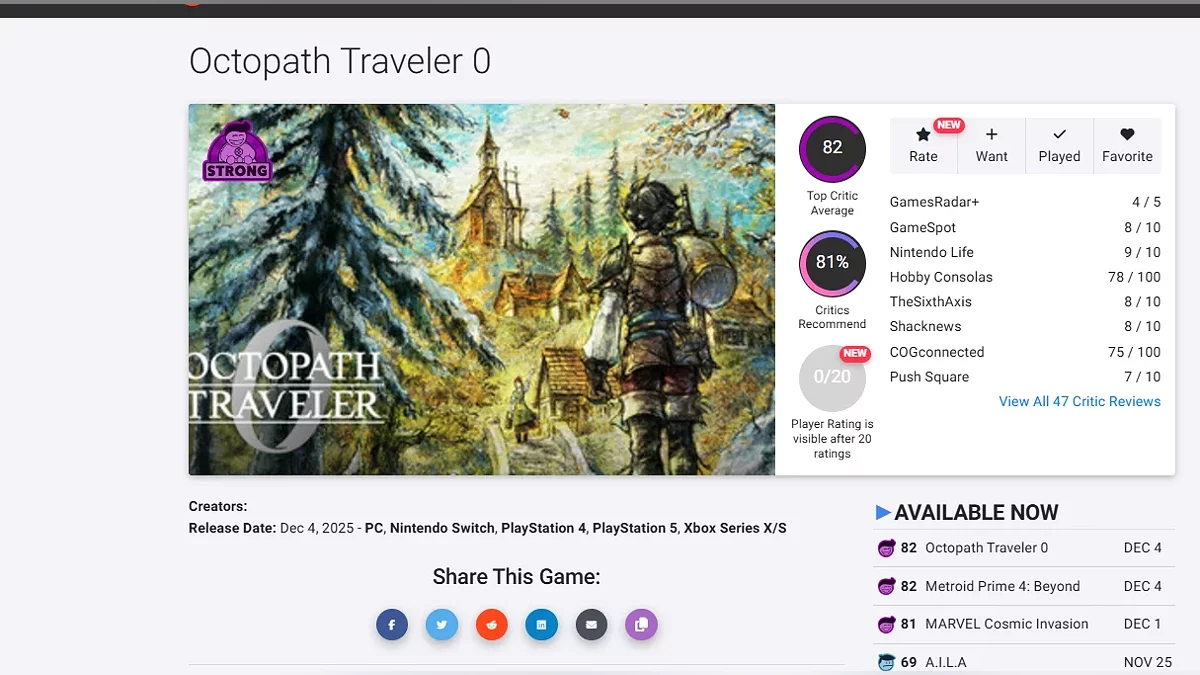Mark the game as Played
Image resolution: width=1200 pixels, height=675 pixels.
(1059, 146)
